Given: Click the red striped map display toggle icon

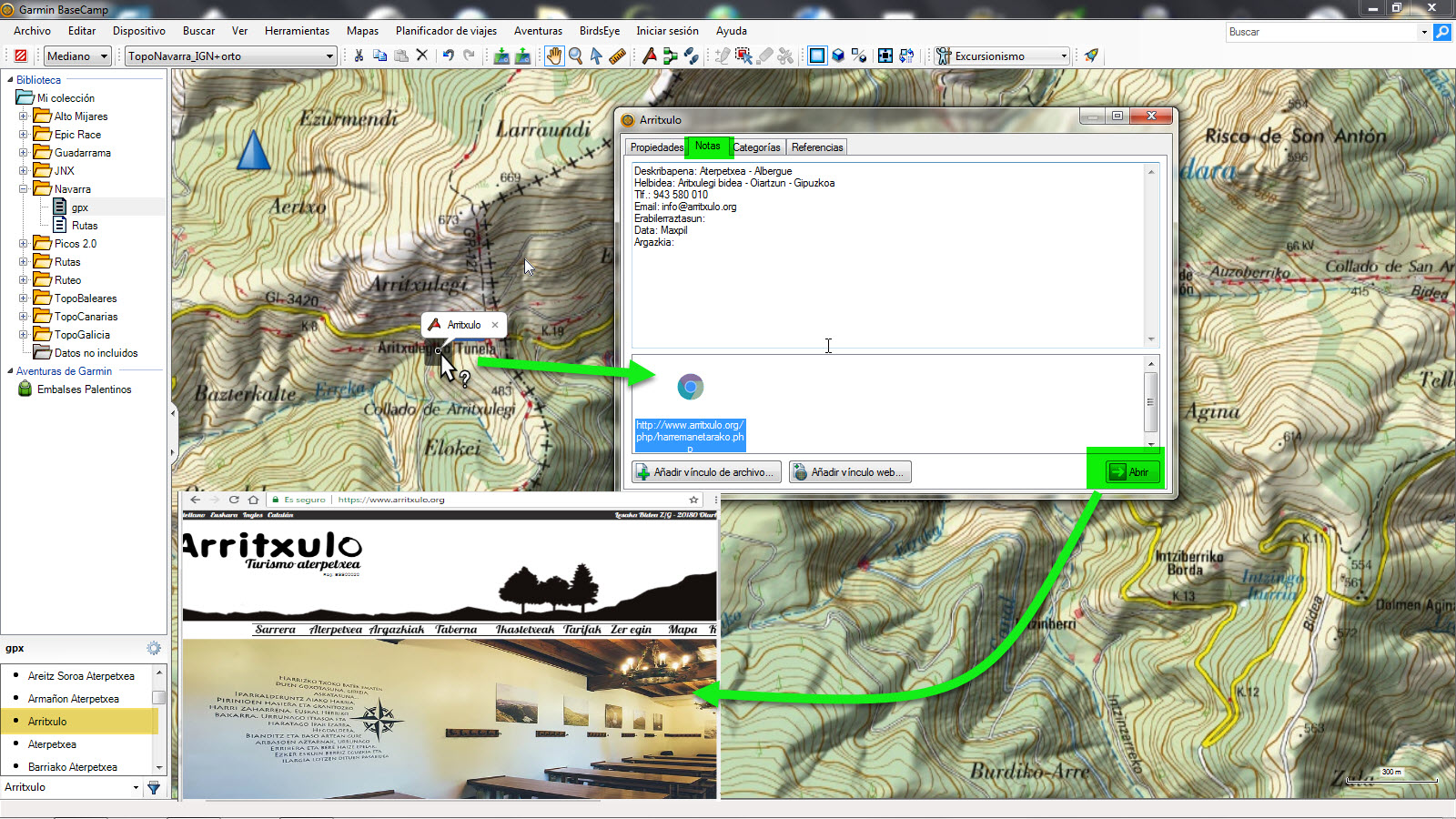Looking at the screenshot, I should coord(21,56).
